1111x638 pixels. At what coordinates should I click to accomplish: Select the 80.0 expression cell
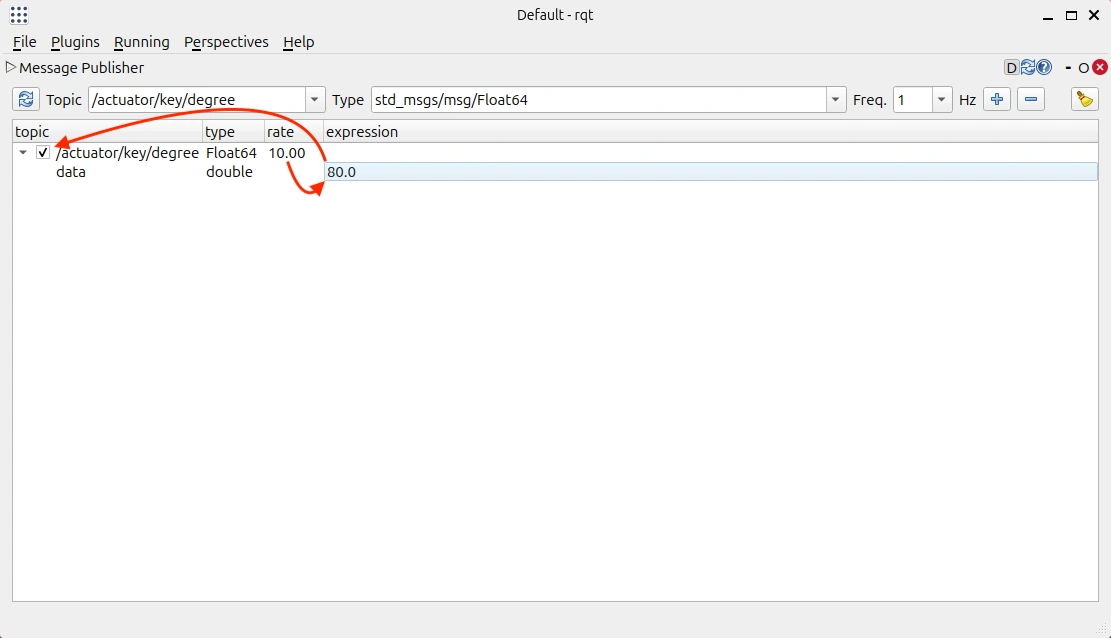(x=711, y=172)
